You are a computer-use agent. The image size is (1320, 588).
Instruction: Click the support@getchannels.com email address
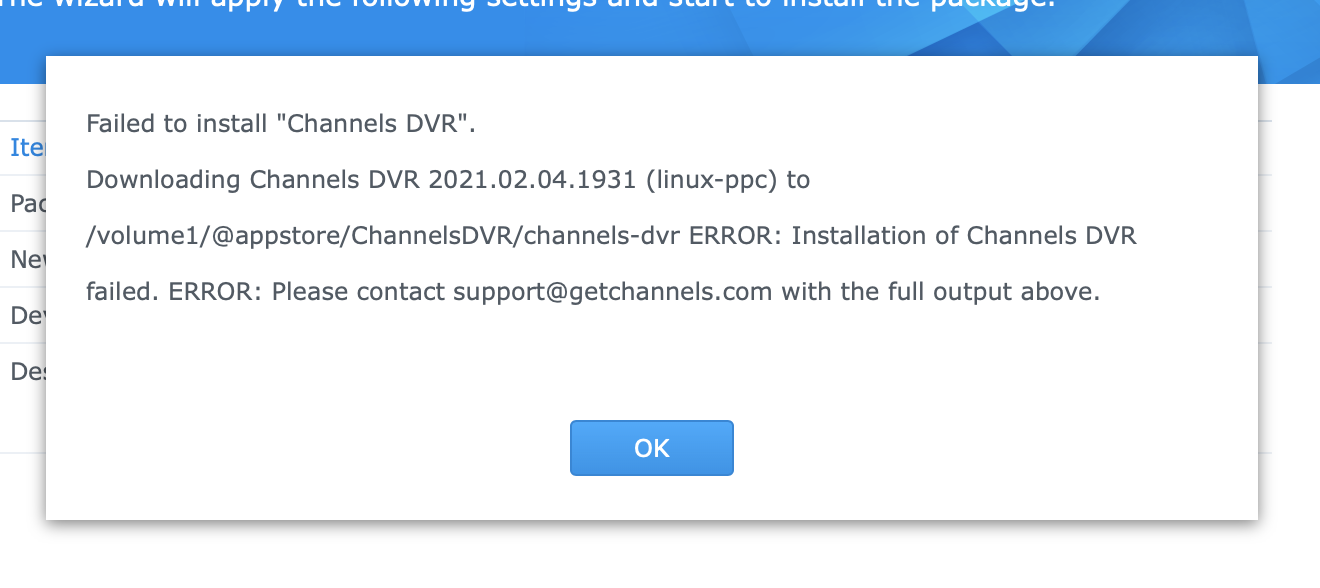point(612,293)
